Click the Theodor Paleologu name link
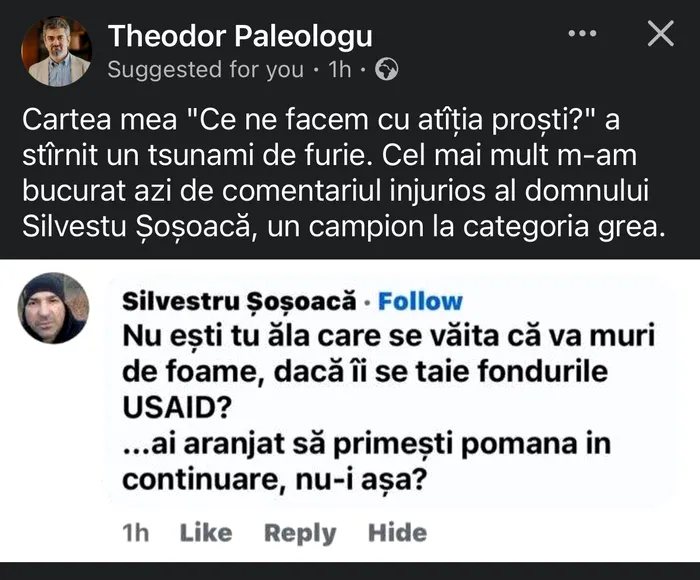The image size is (700, 580). pos(239,37)
